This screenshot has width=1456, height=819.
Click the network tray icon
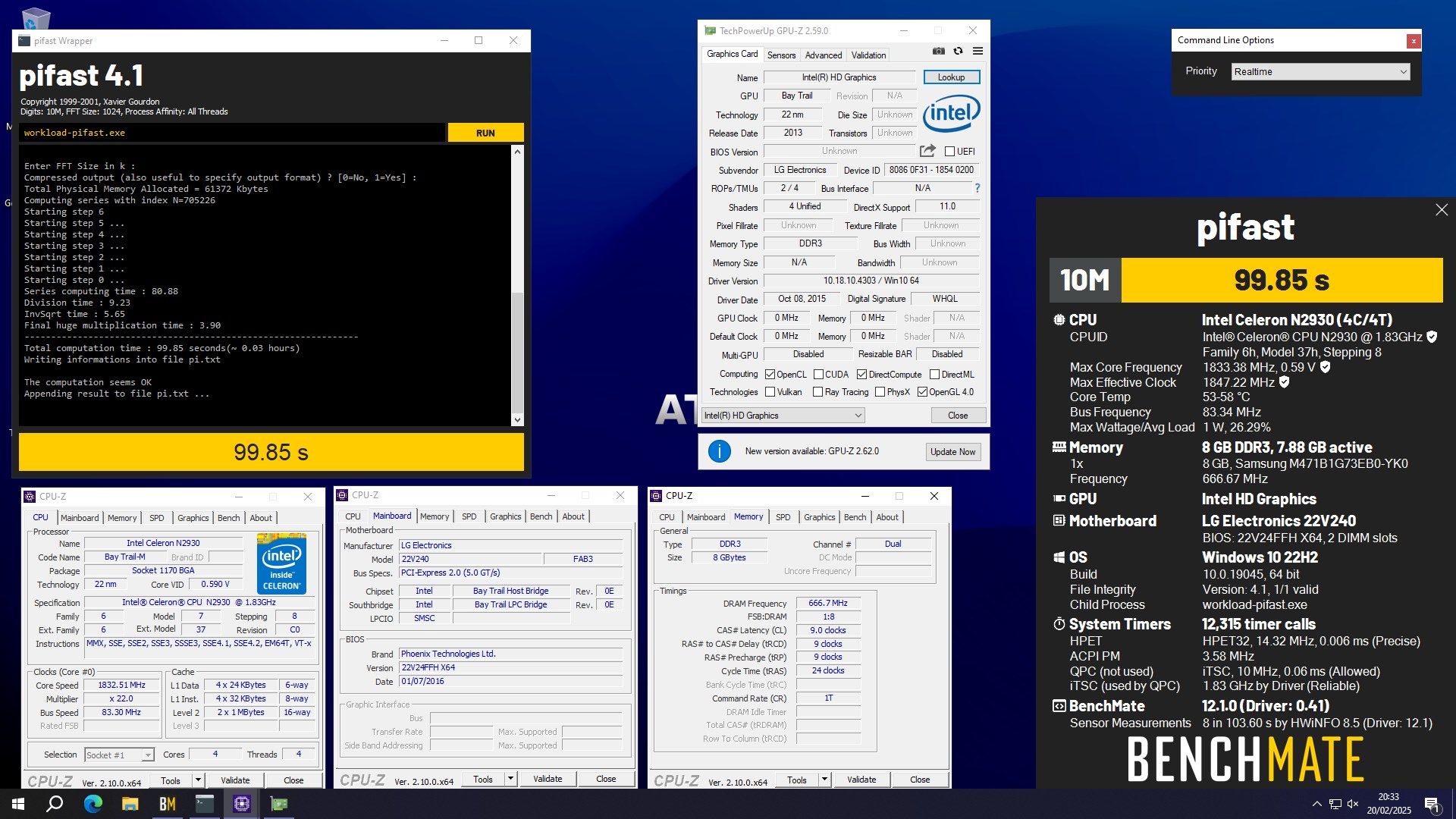(x=1335, y=804)
